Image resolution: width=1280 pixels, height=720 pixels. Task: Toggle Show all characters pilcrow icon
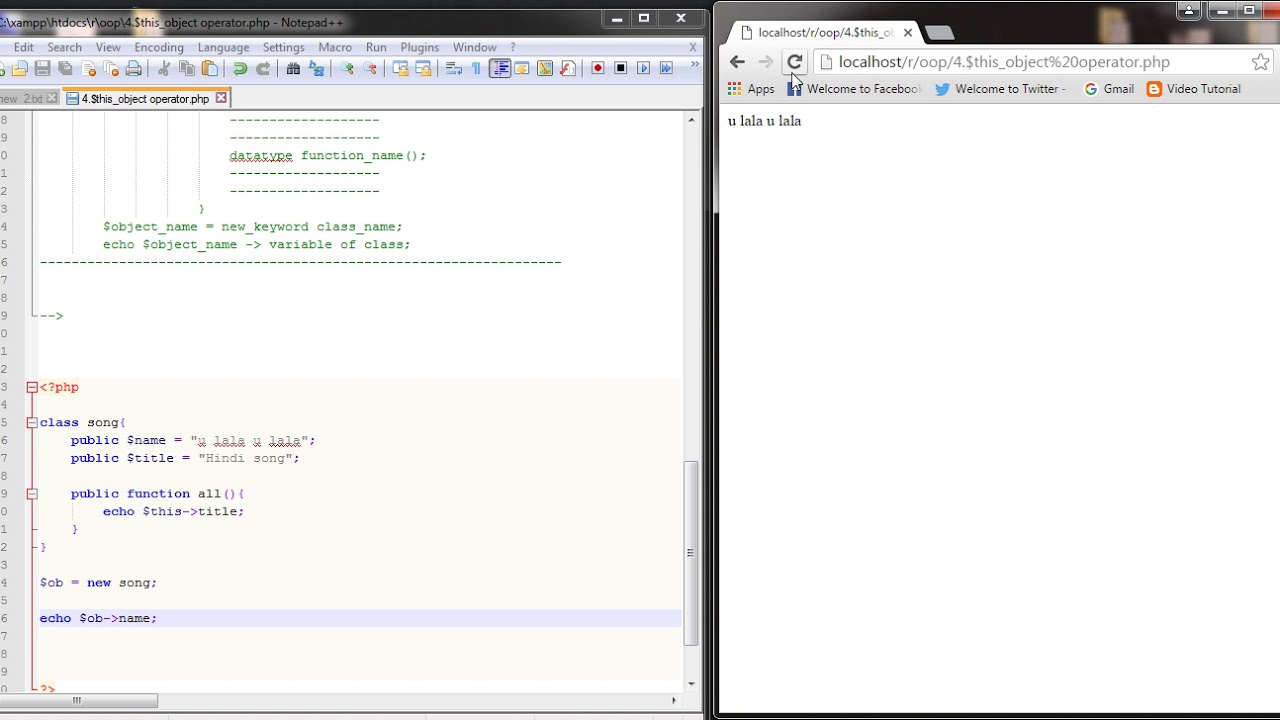[x=476, y=68]
